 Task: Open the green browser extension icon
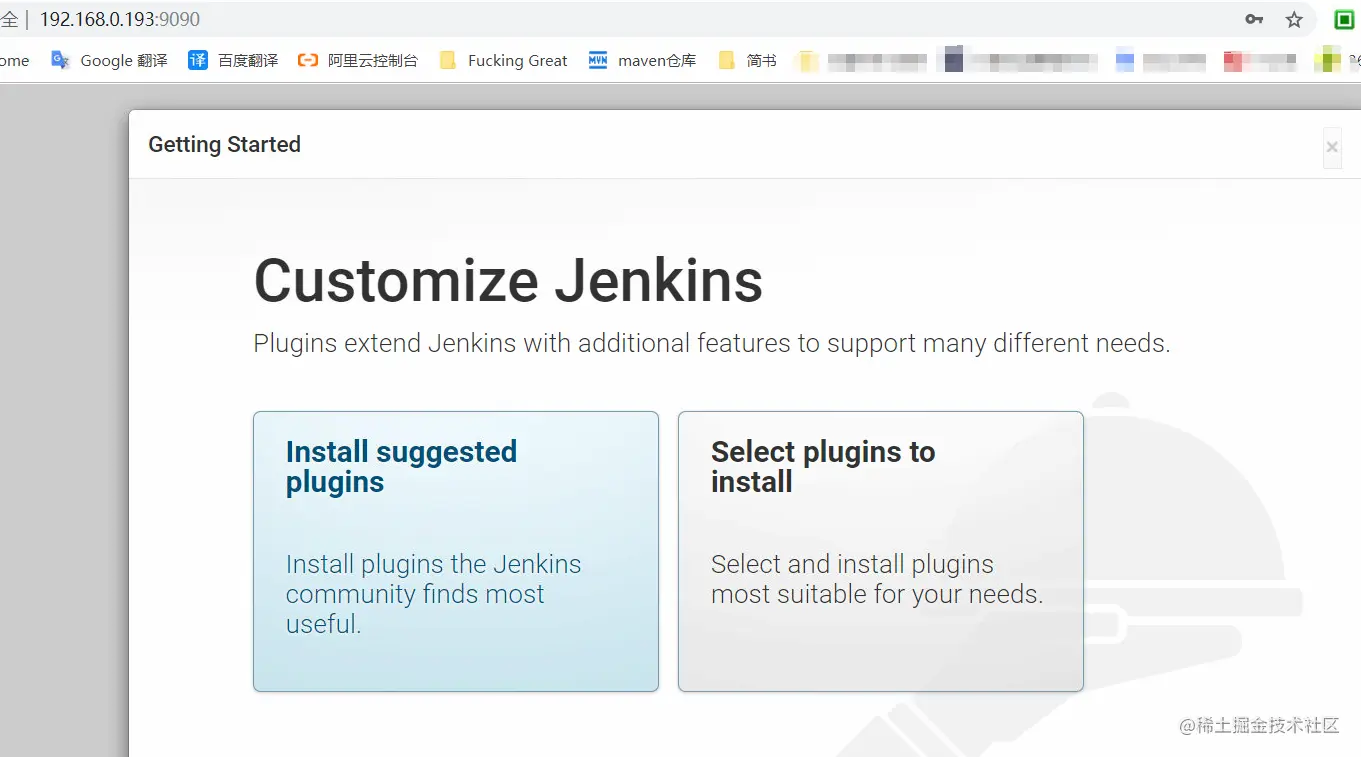1345,19
